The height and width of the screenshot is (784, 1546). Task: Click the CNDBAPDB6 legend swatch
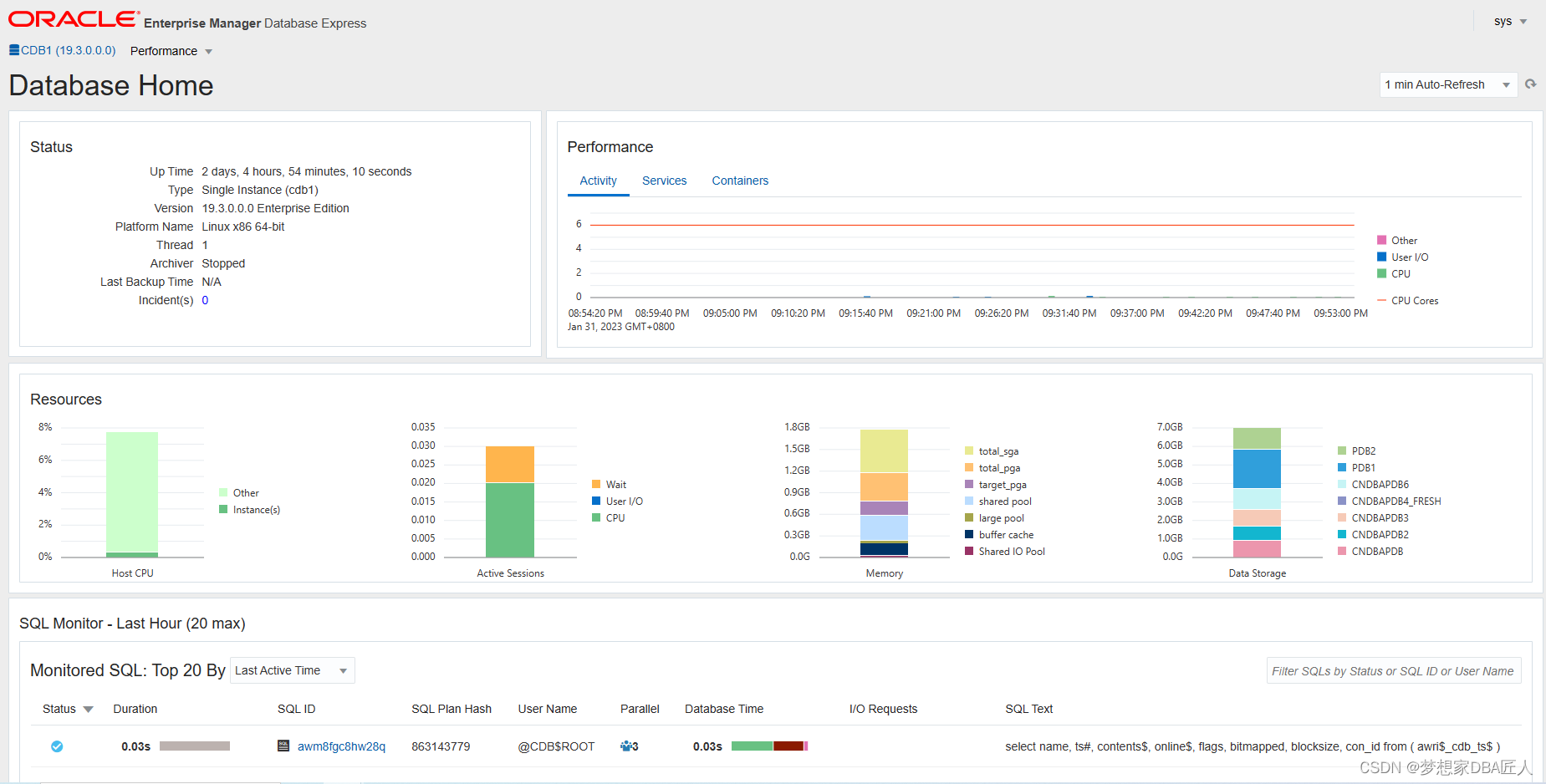(x=1342, y=484)
